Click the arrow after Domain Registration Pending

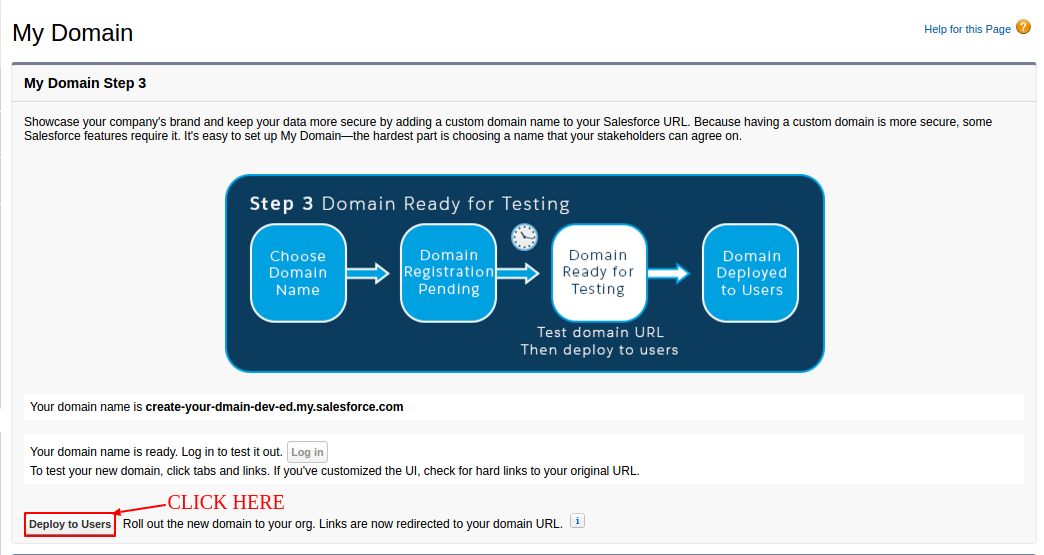point(518,273)
